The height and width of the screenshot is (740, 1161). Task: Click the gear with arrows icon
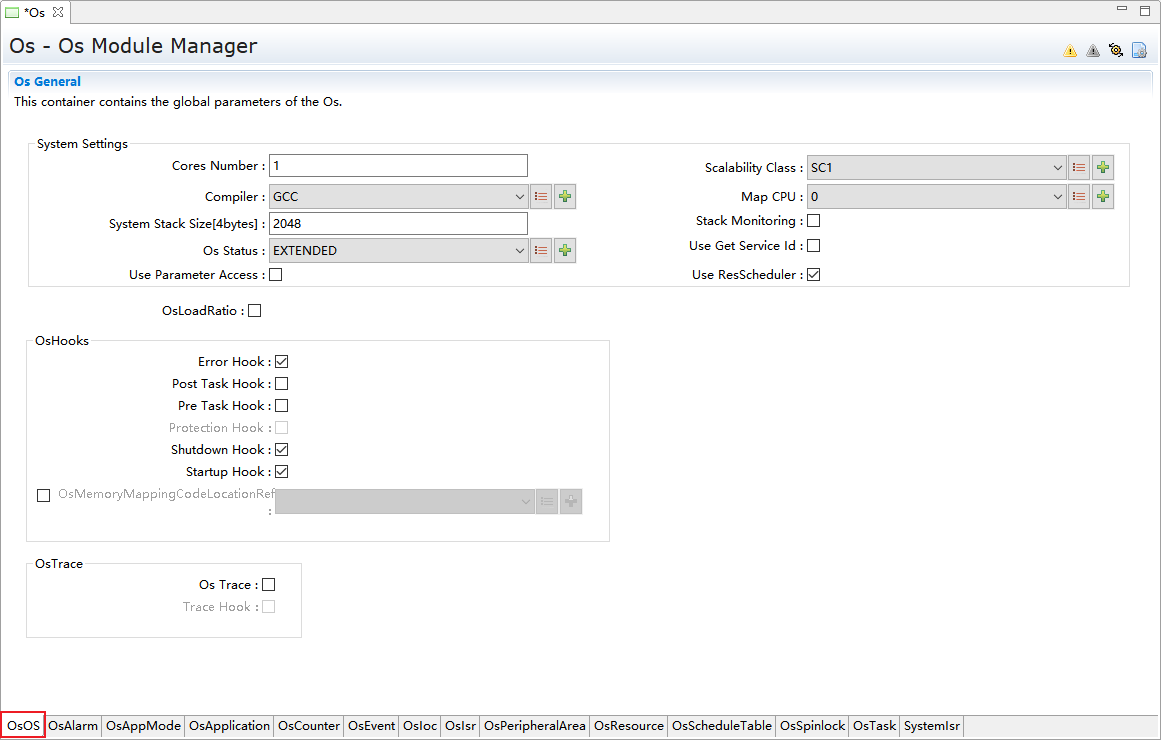tap(1116, 50)
